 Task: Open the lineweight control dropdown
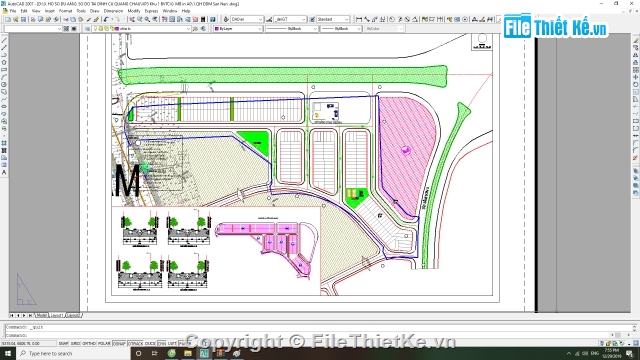(x=341, y=29)
